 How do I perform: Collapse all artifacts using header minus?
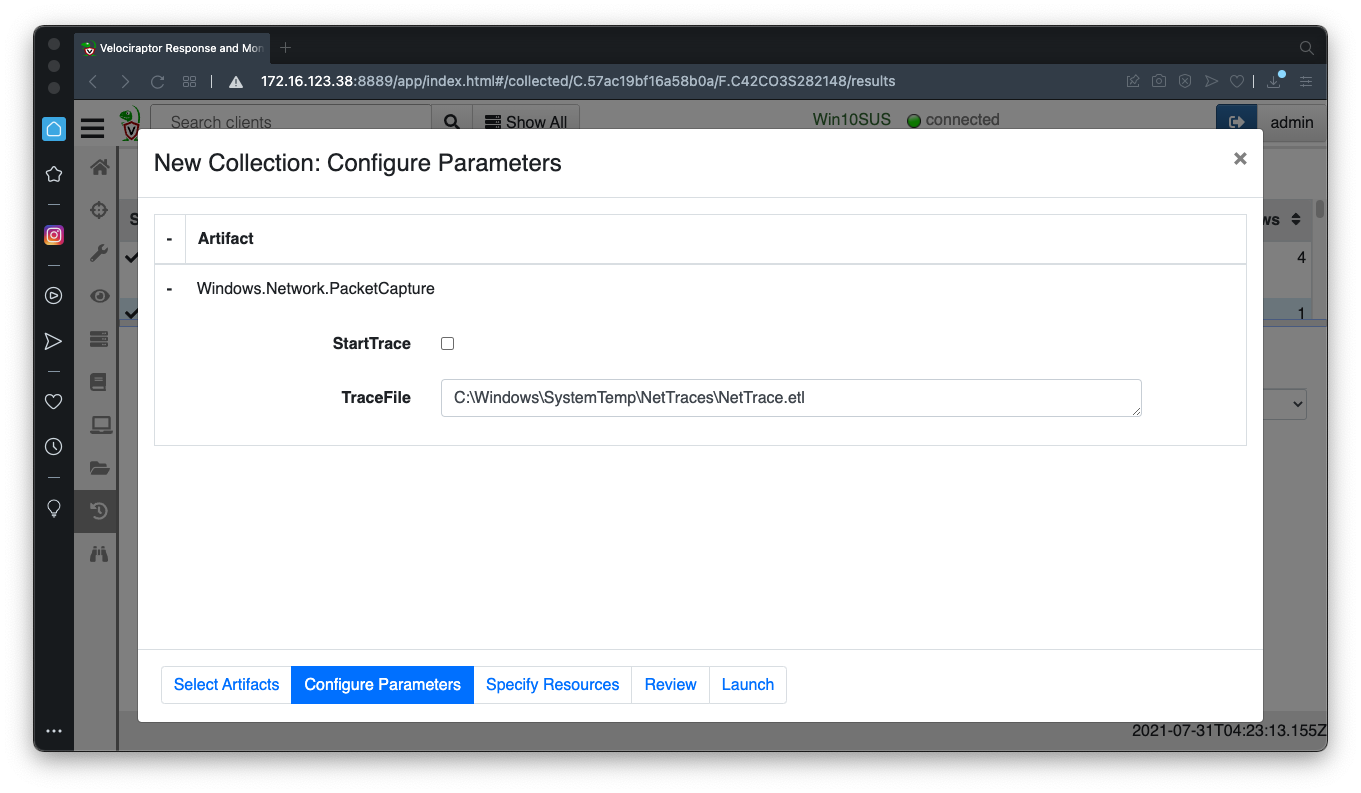point(169,239)
